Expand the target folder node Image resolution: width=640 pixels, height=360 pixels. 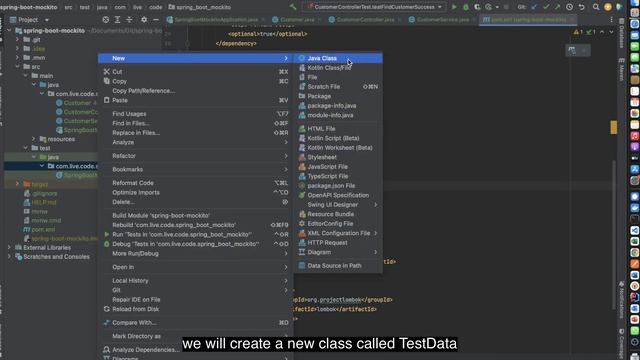[17, 184]
